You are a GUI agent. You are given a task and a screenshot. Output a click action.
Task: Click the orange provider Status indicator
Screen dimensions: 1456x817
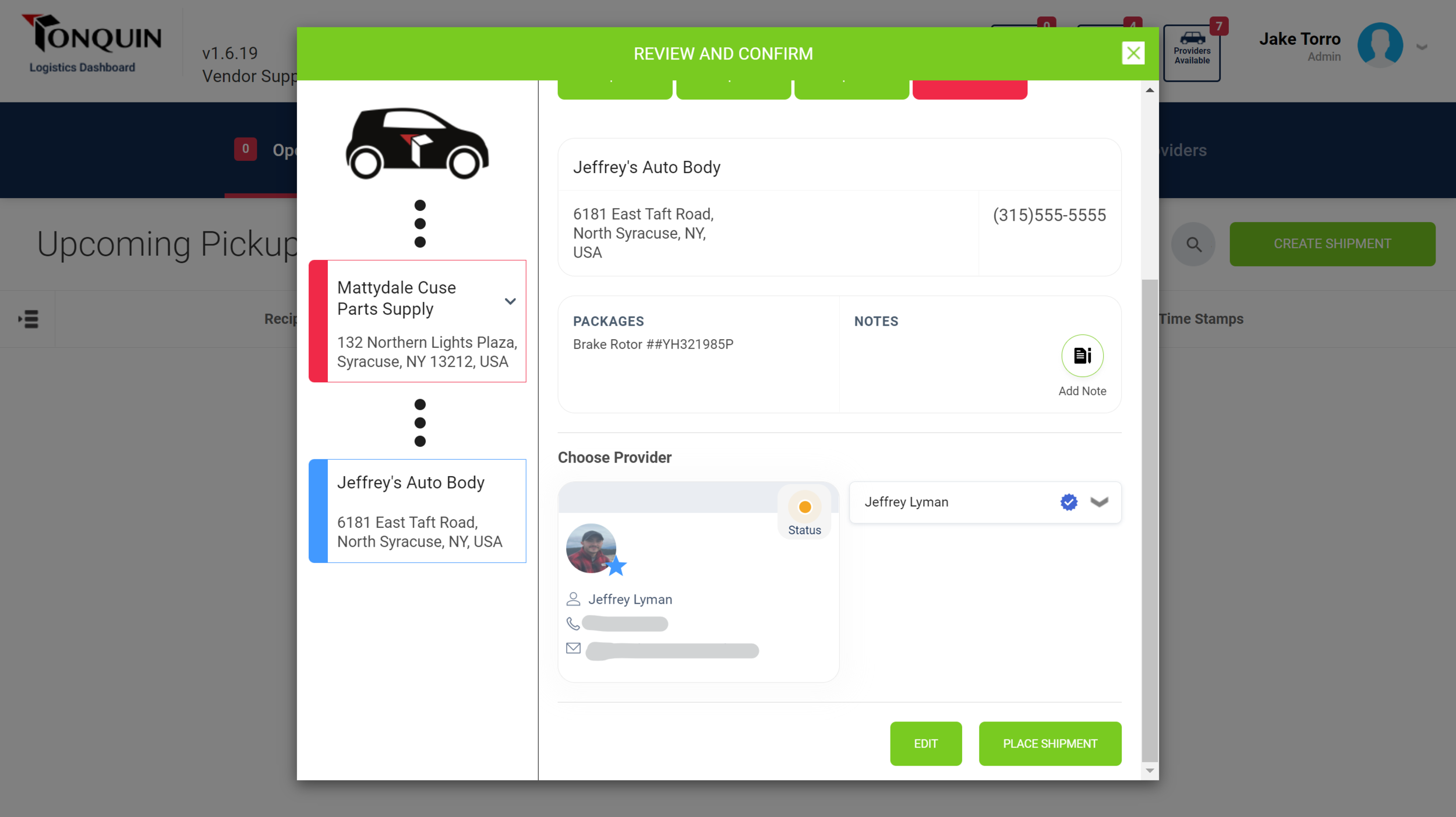804,507
